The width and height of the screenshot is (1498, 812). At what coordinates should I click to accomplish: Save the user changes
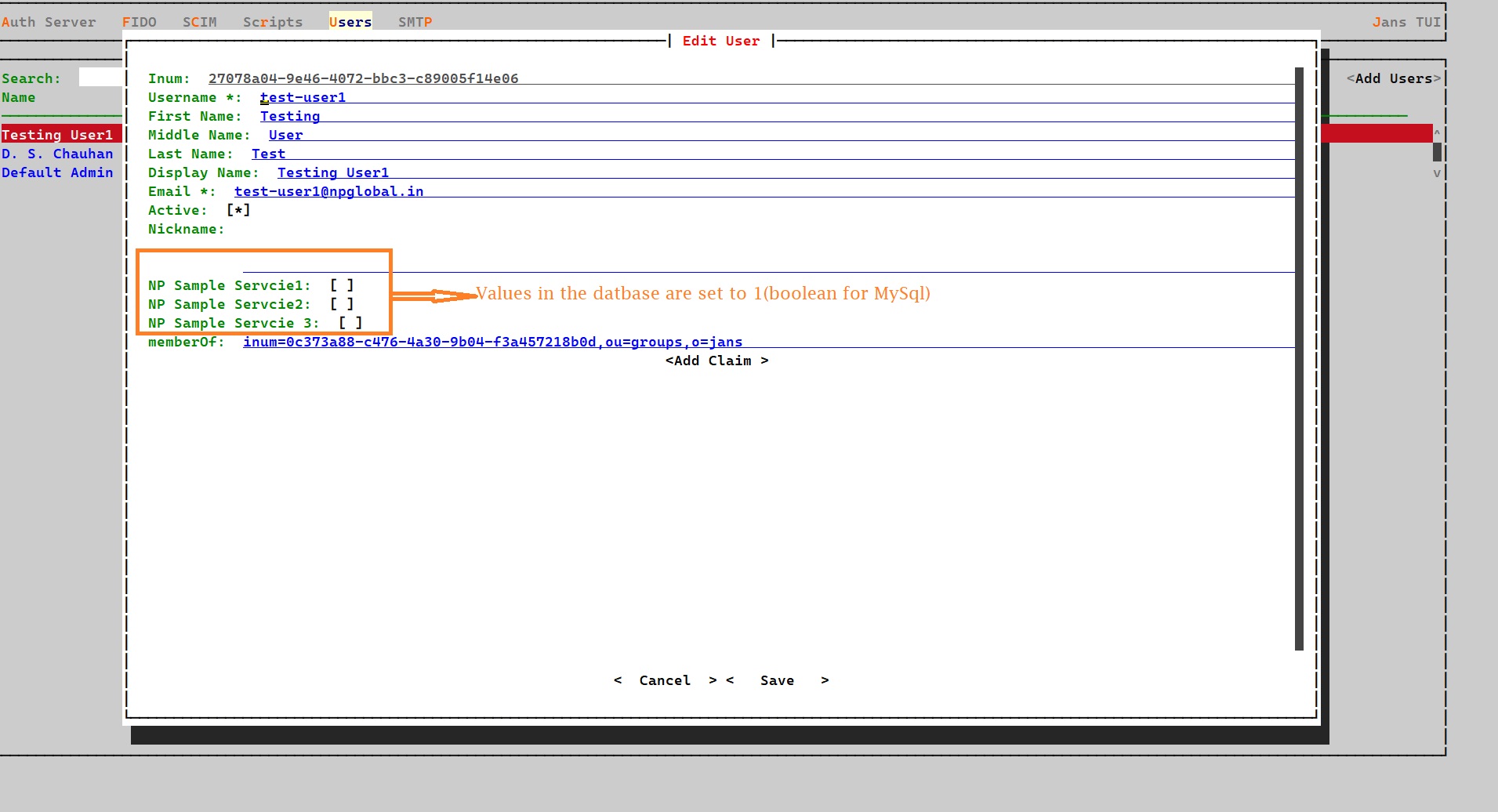tap(777, 680)
